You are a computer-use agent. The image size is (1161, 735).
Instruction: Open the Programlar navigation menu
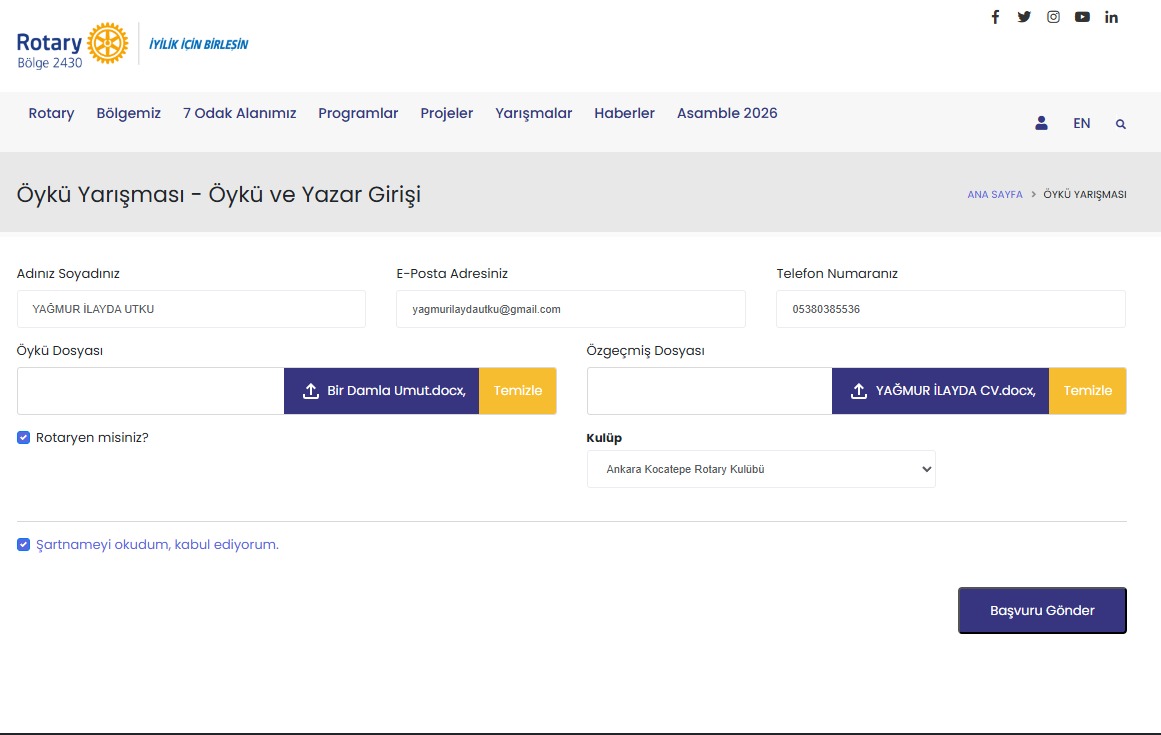(358, 113)
